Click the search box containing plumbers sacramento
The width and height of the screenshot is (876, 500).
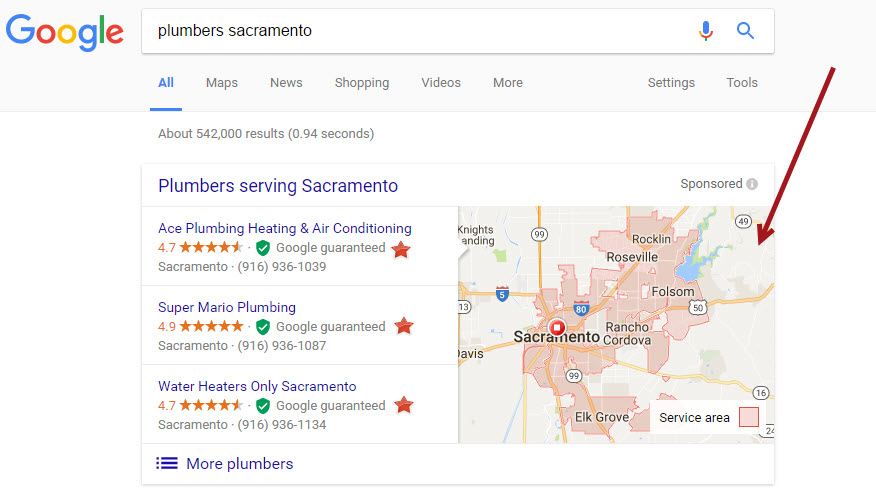click(x=420, y=31)
